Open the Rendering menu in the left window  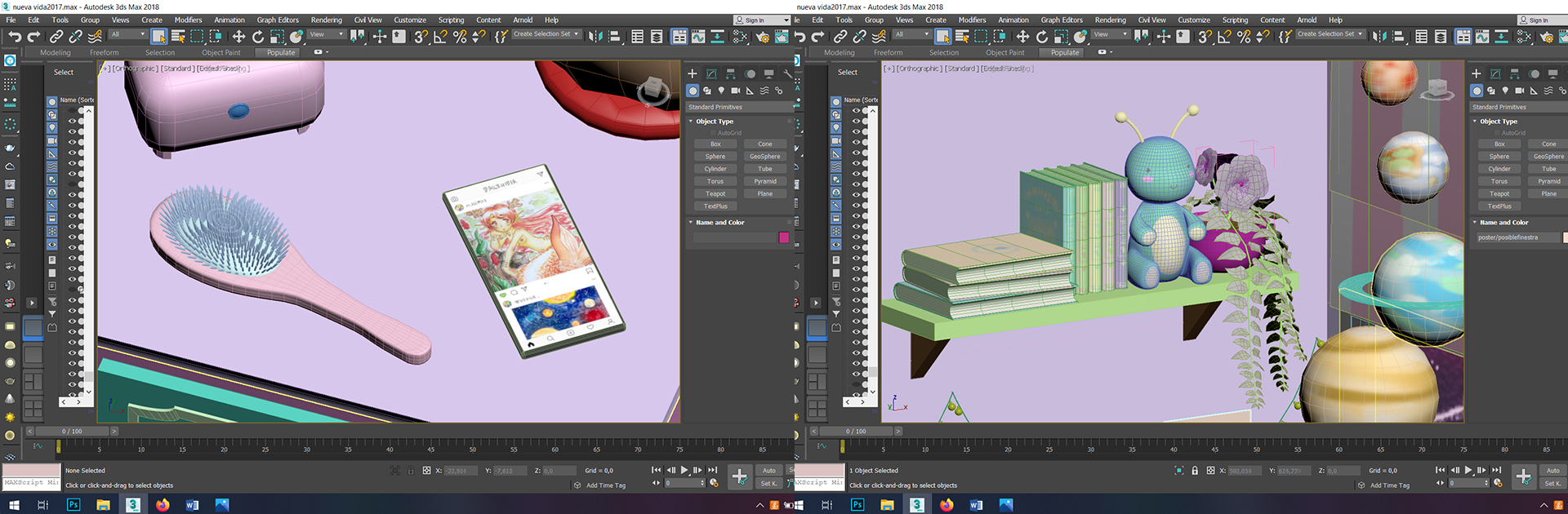[x=326, y=20]
